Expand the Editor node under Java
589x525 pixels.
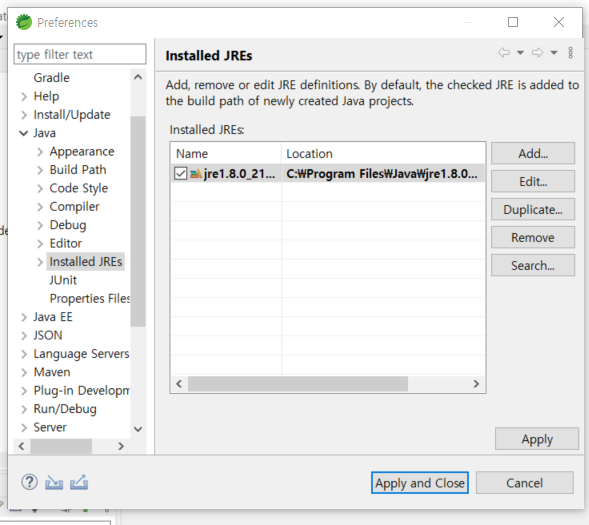tap(40, 244)
